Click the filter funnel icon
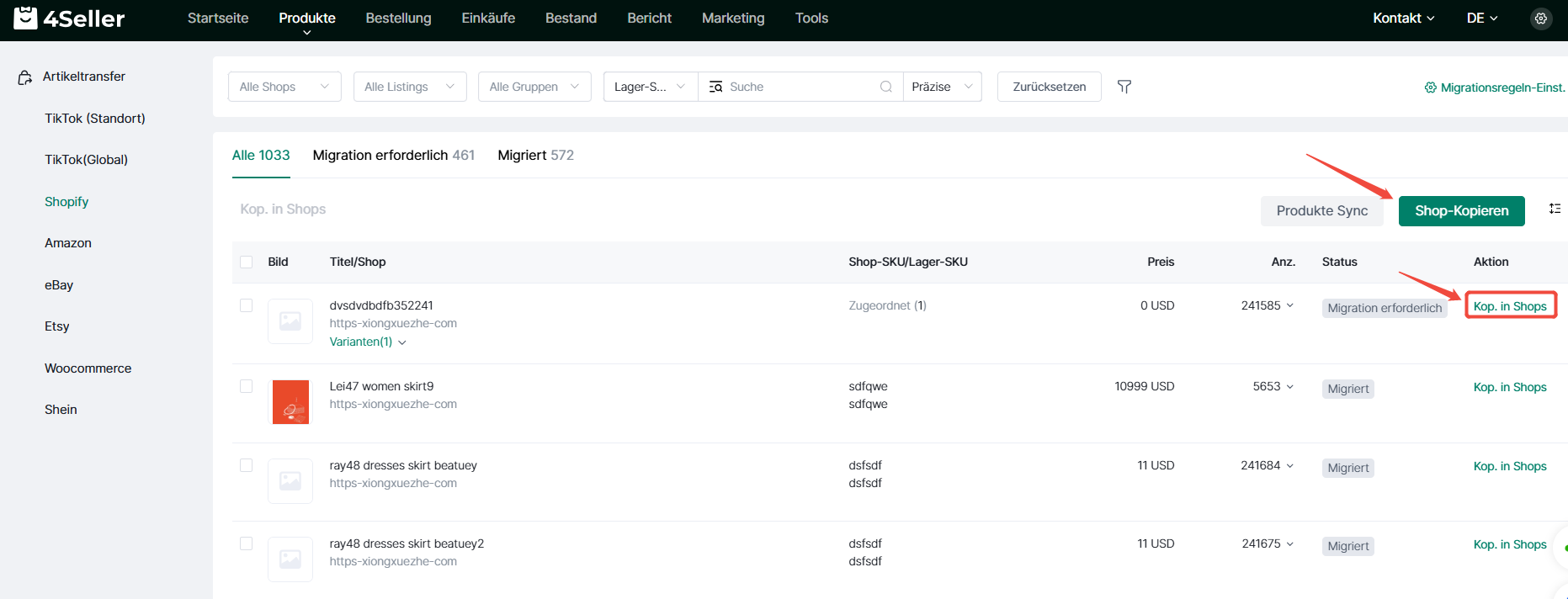 (1124, 87)
